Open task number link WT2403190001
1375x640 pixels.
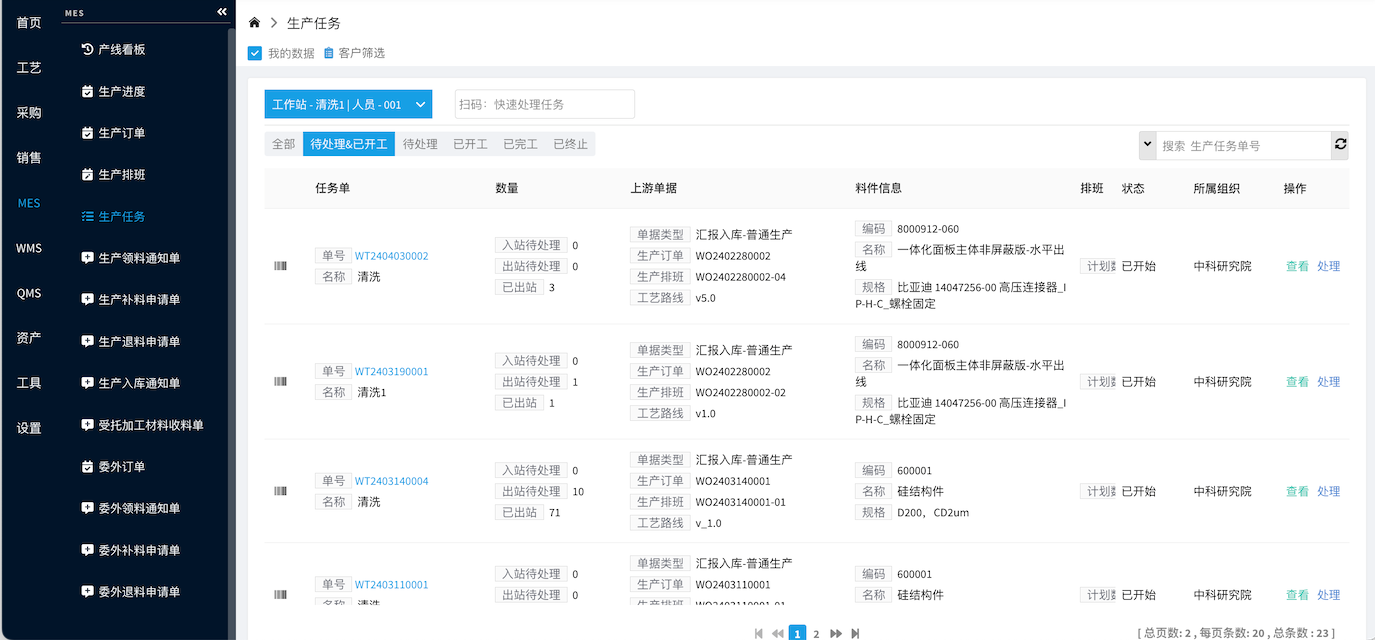391,371
